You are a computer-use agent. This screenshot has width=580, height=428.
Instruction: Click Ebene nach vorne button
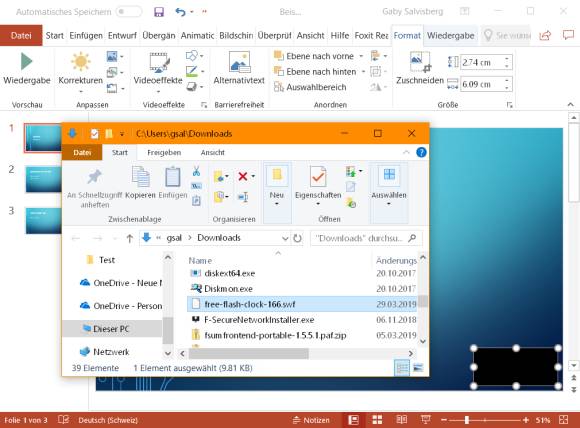coord(314,56)
